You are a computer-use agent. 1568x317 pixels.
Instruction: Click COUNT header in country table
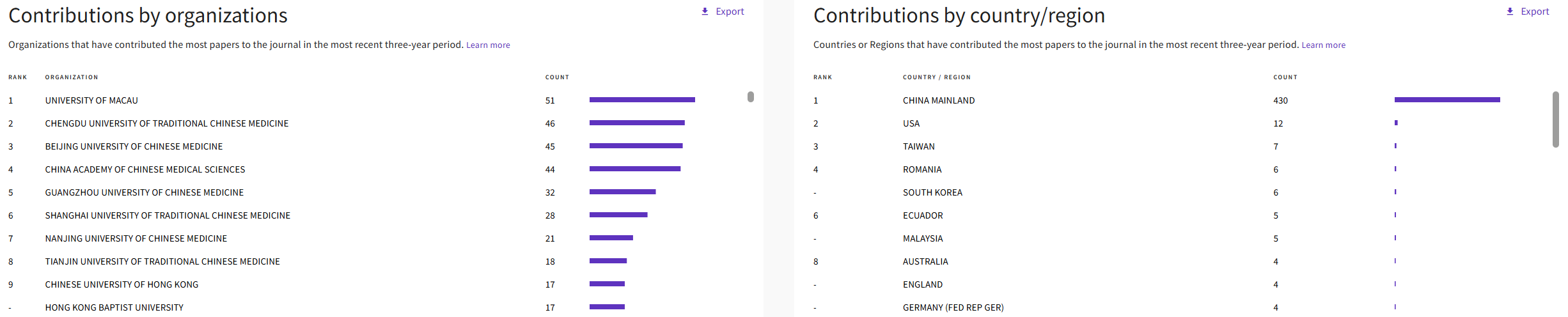pyautogui.click(x=1285, y=77)
